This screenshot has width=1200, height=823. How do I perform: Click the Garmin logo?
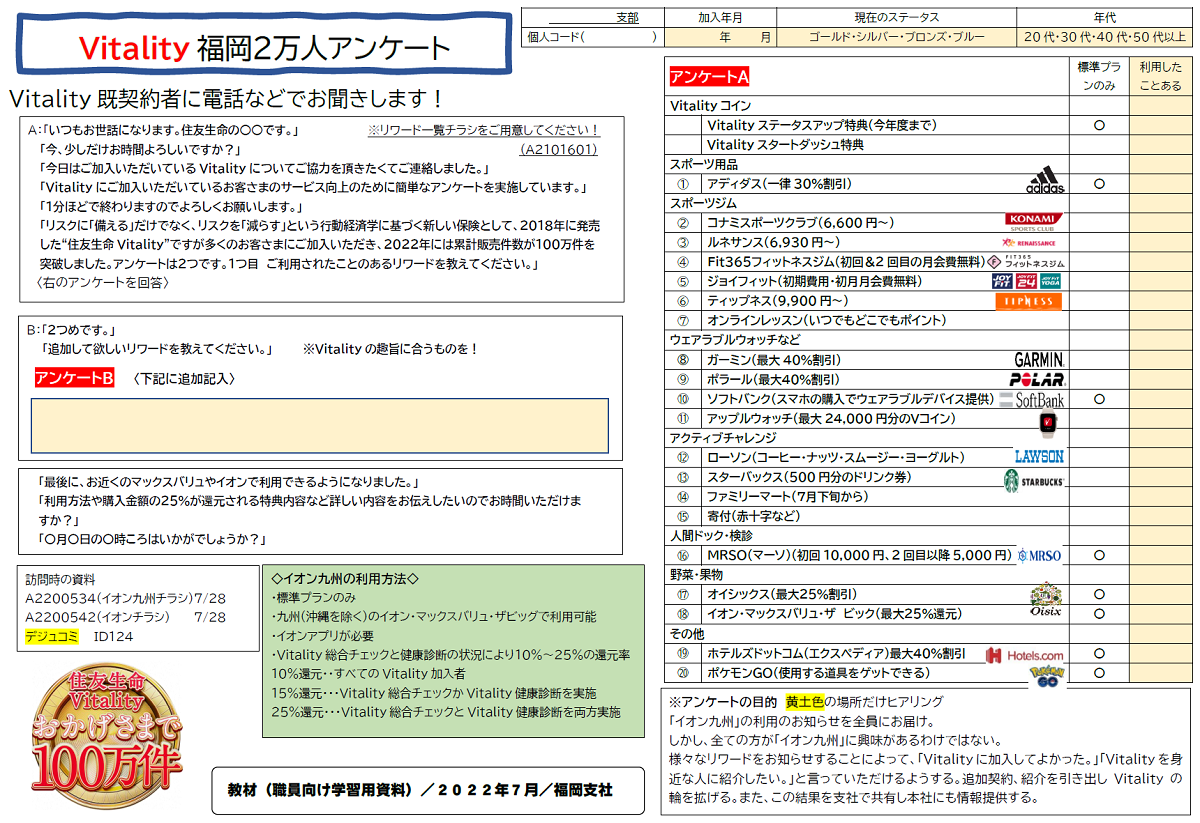pyautogui.click(x=1039, y=360)
